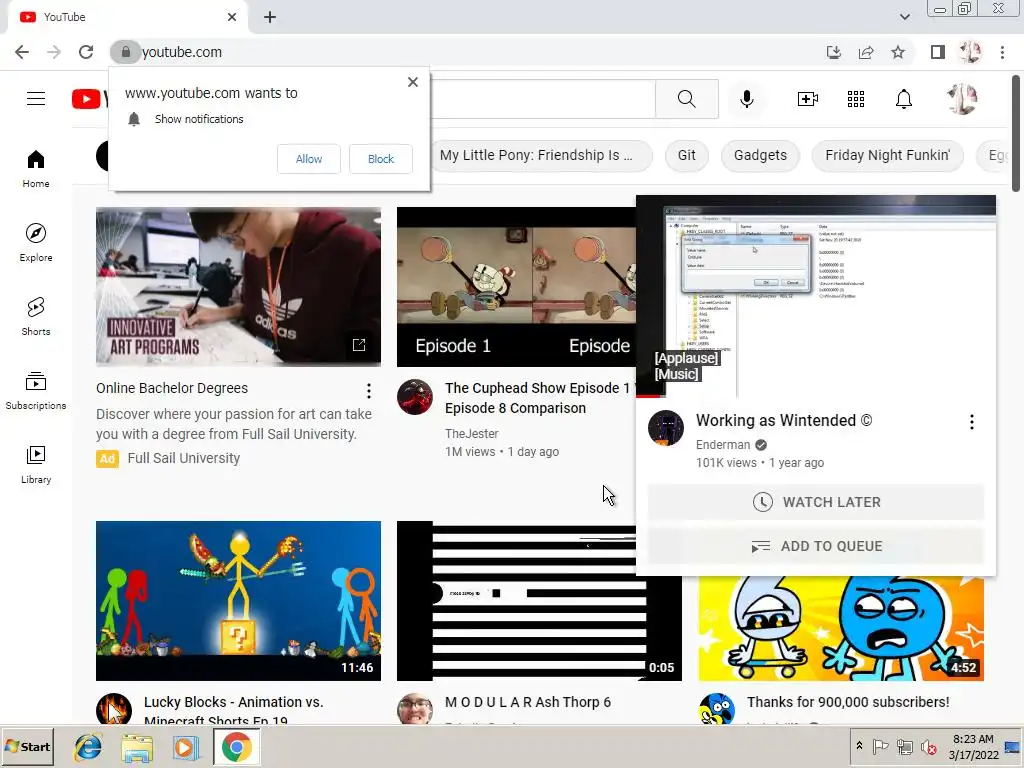Image resolution: width=1024 pixels, height=768 pixels.
Task: Select the Git filter chip
Action: [x=686, y=155]
